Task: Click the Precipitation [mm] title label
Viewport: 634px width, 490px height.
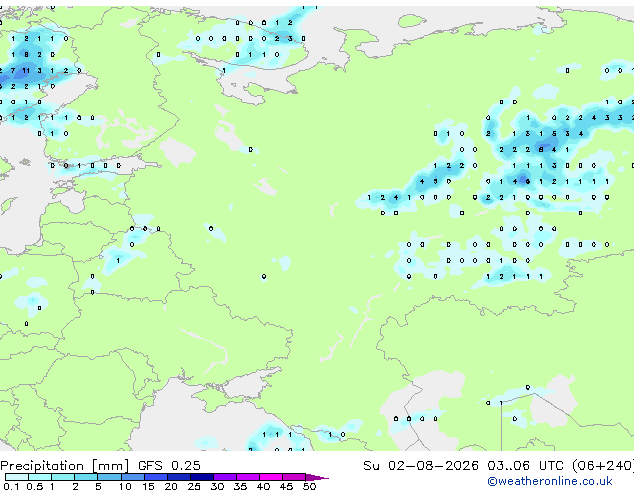Action: (65, 466)
